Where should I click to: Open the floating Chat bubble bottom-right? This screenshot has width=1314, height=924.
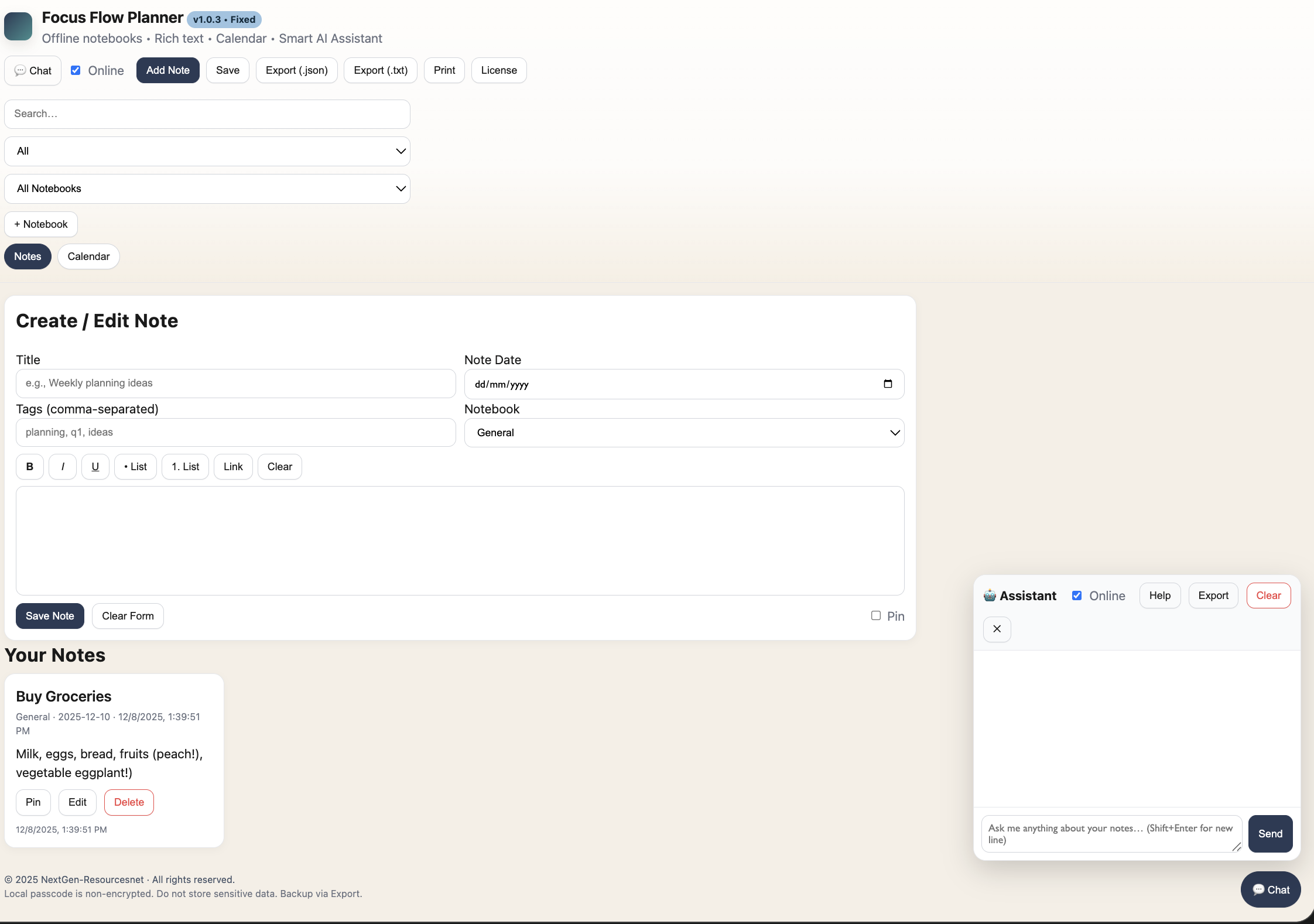click(1270, 889)
